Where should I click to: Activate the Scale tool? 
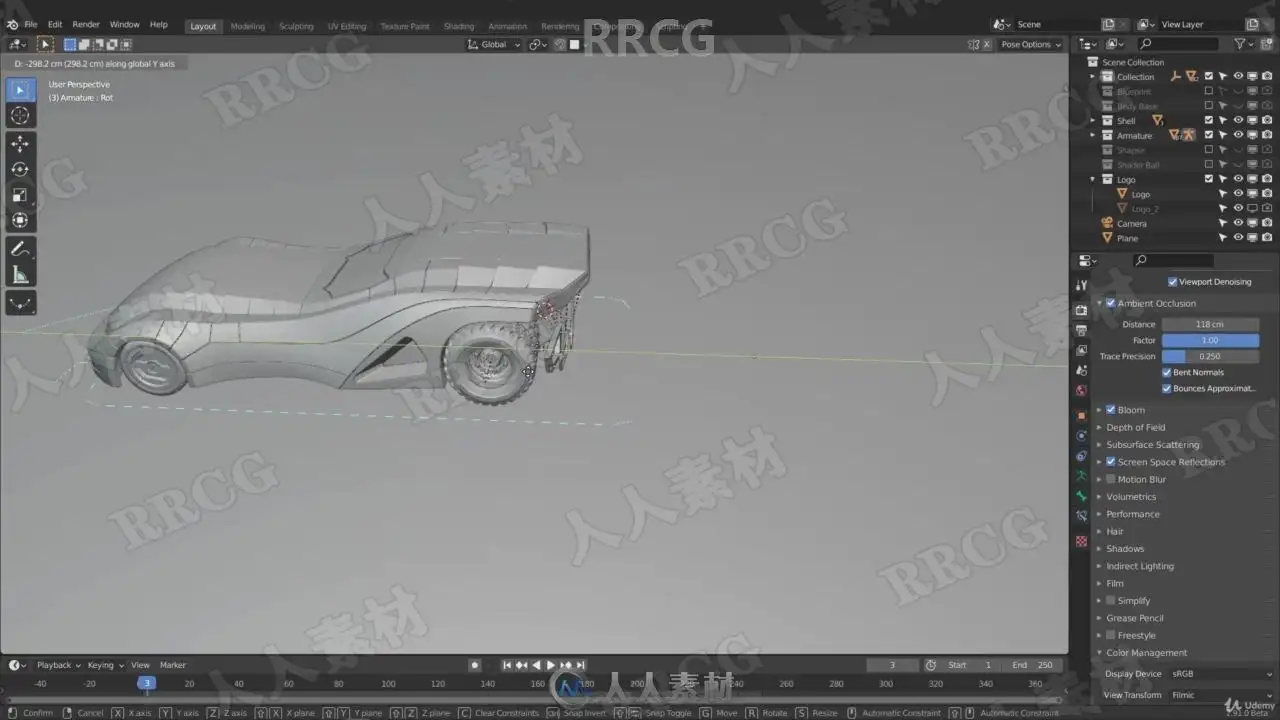(x=20, y=194)
